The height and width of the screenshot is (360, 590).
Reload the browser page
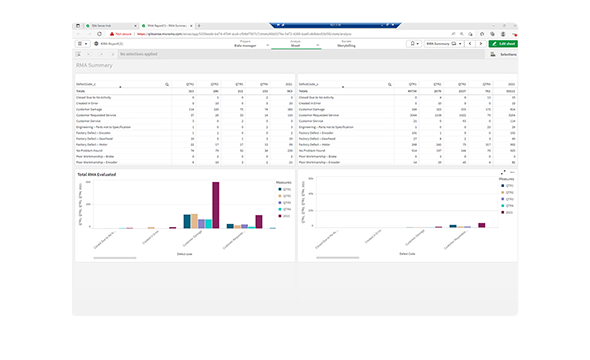99,34
